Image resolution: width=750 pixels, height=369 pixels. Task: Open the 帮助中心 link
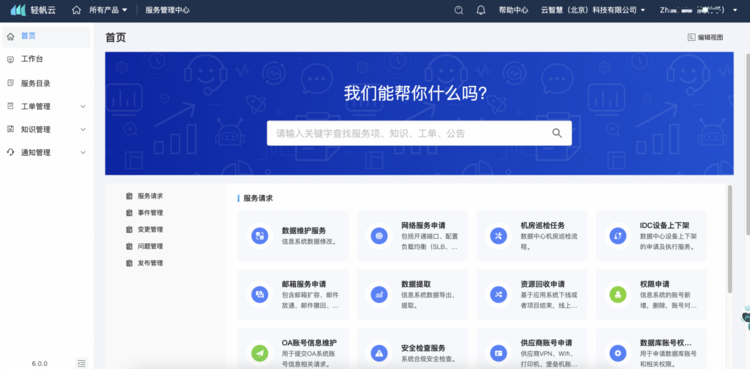click(x=513, y=10)
